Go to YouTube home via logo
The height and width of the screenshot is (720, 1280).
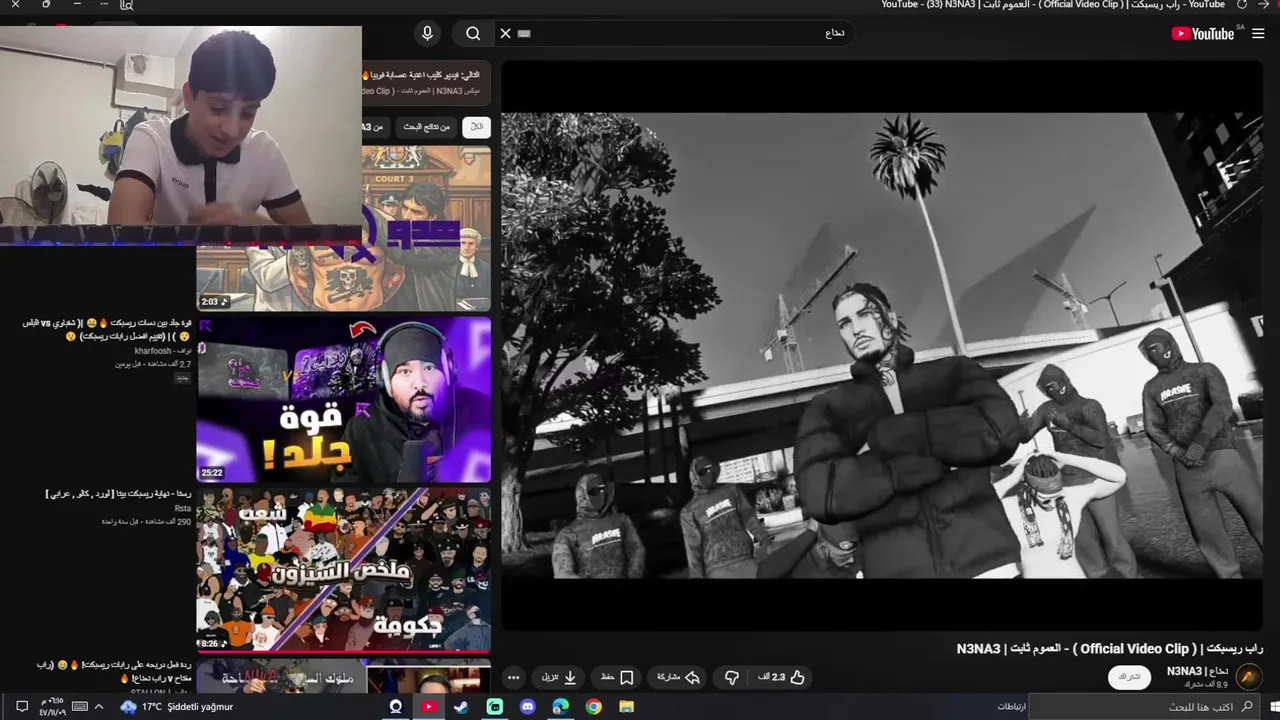click(1203, 33)
